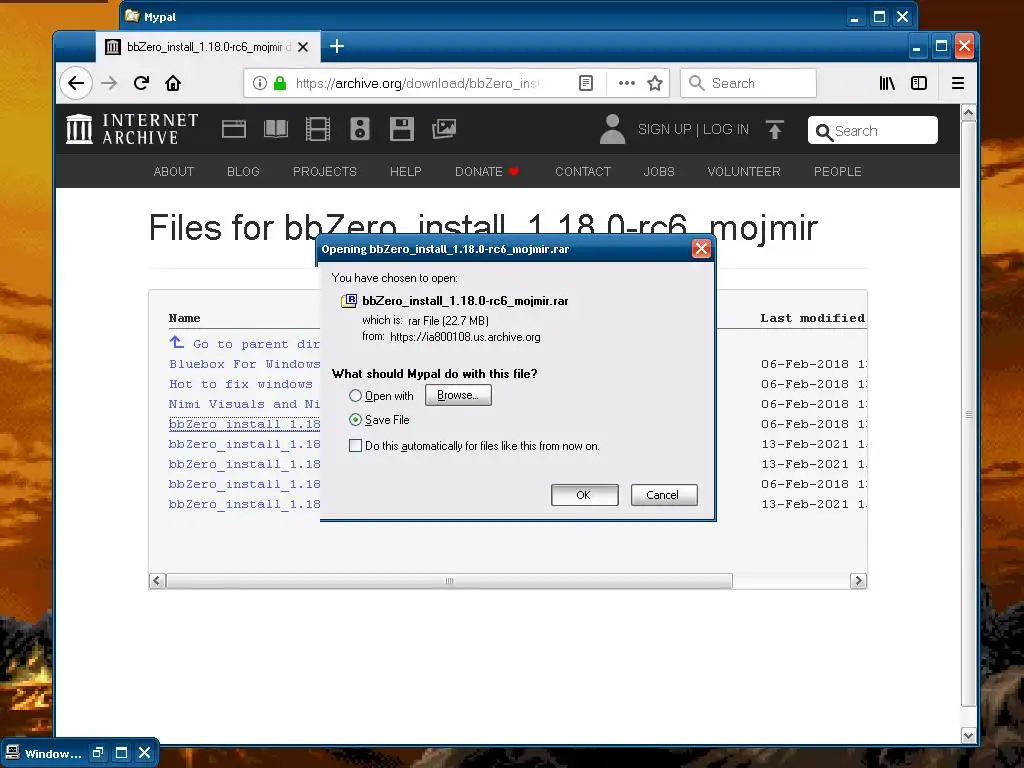Click the Internet Archive logo
The image size is (1024, 768).
[132, 129]
